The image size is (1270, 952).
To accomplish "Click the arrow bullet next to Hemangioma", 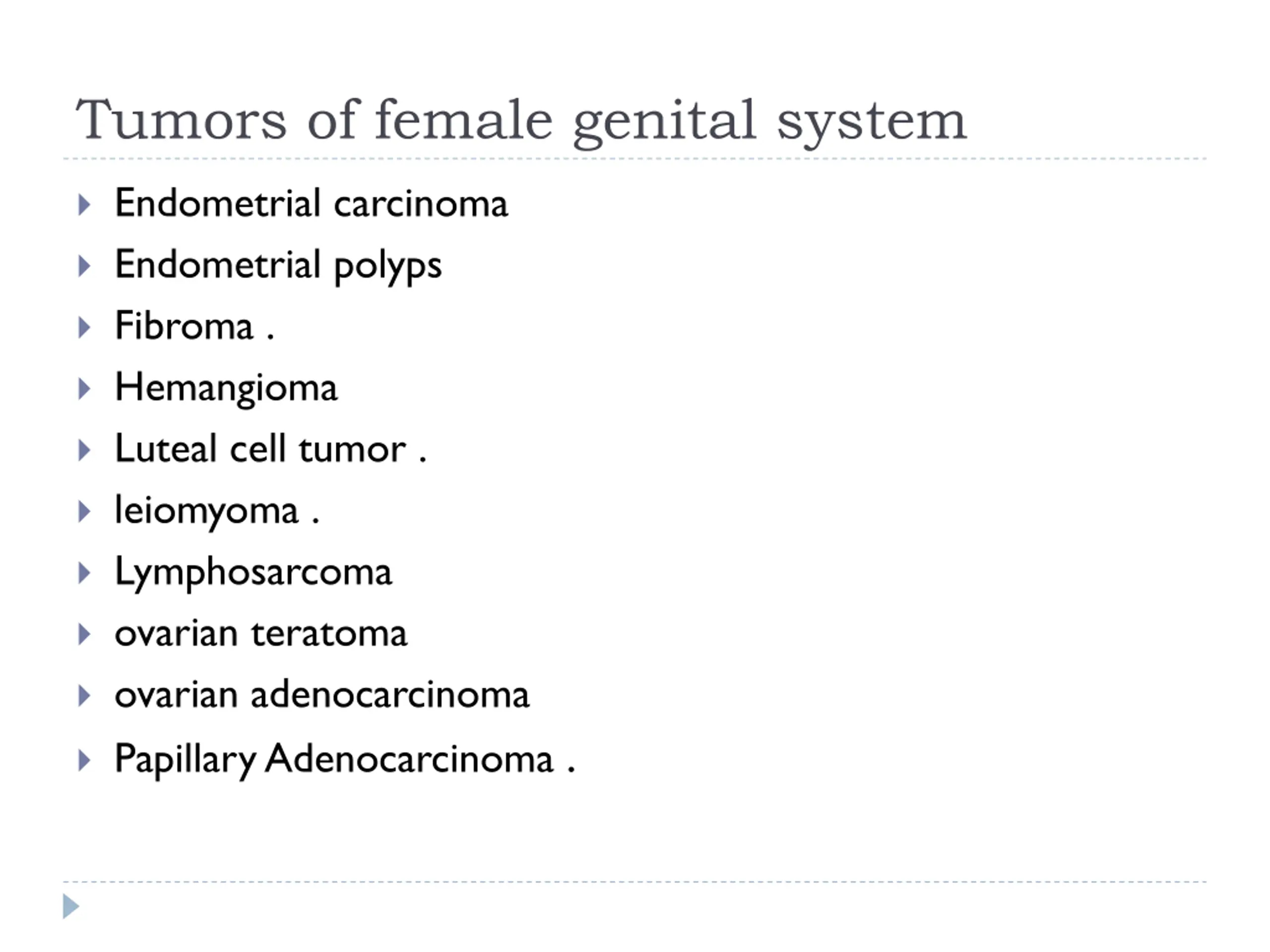I will (84, 389).
